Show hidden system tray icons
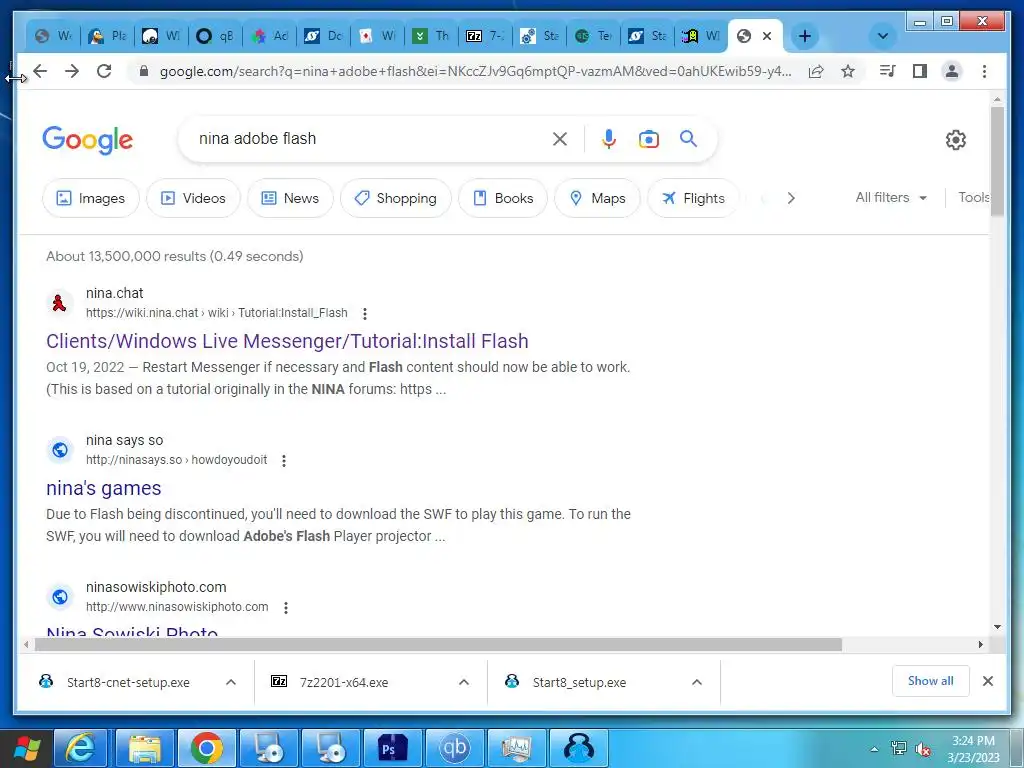 [x=874, y=748]
